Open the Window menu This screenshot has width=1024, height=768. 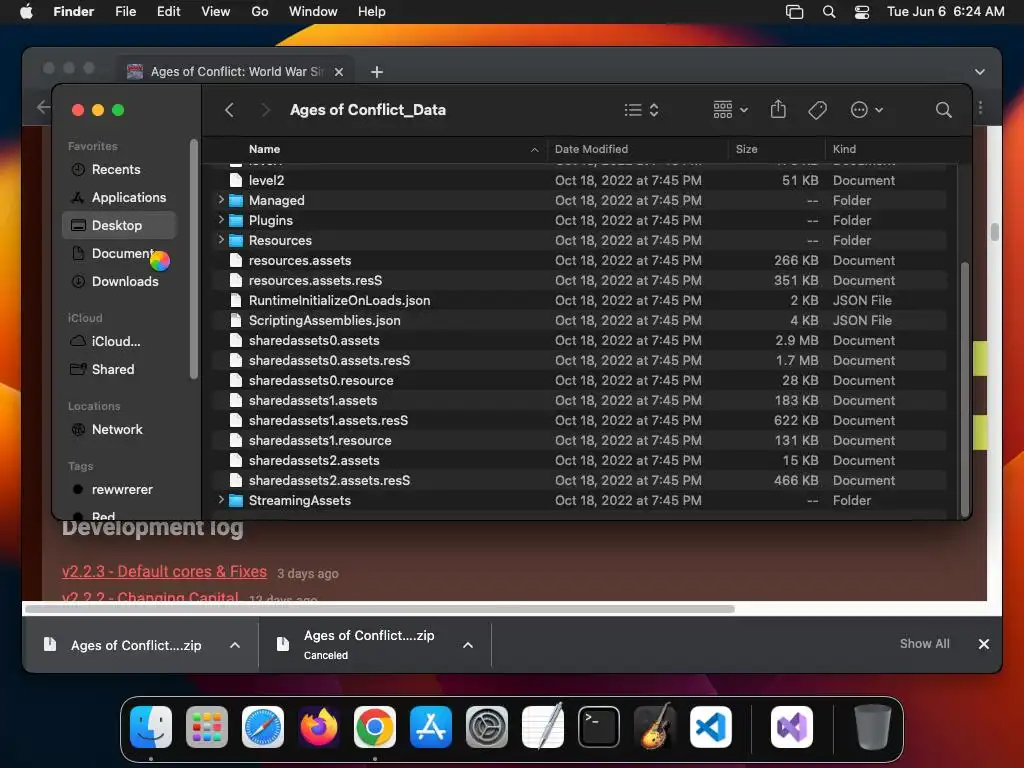coord(313,12)
